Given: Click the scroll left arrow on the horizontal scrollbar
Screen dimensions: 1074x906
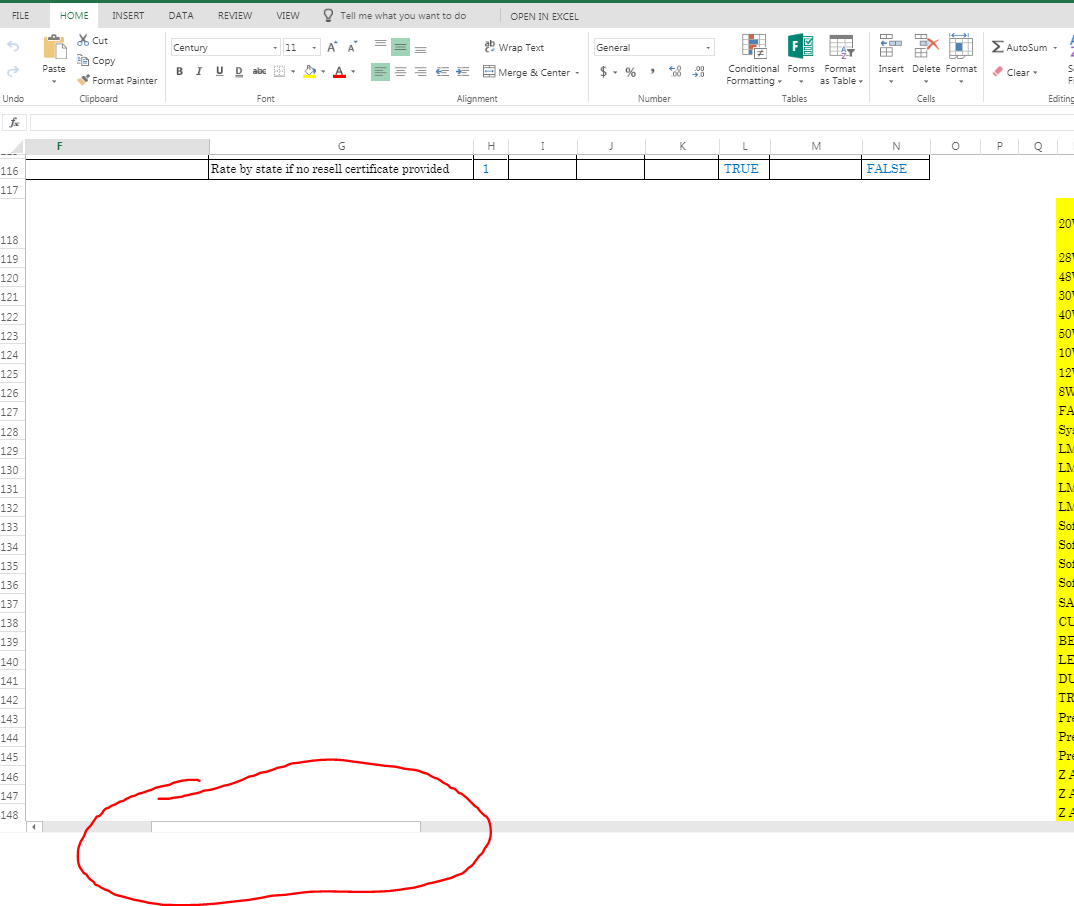Looking at the screenshot, I should (34, 827).
